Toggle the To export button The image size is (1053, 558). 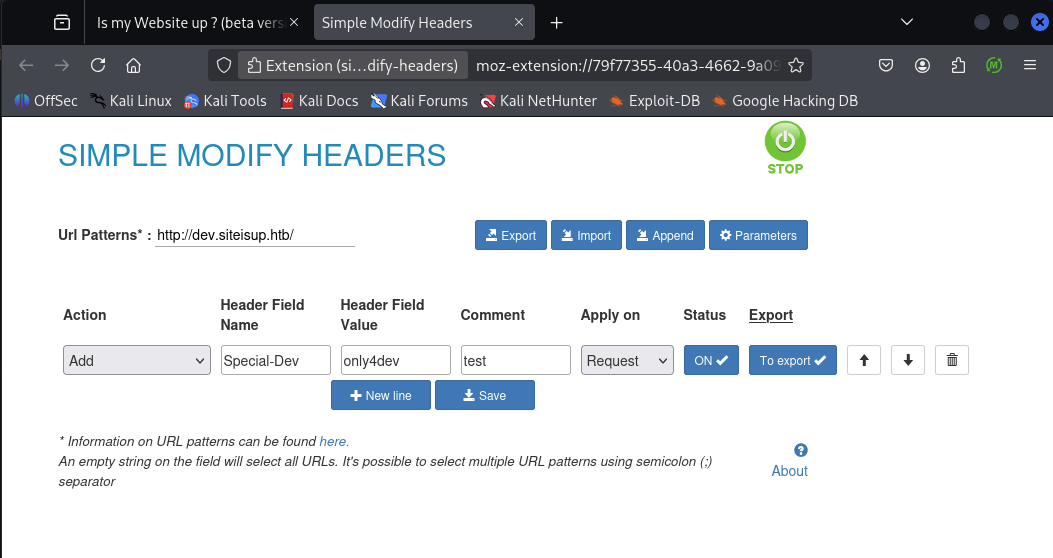pos(792,360)
